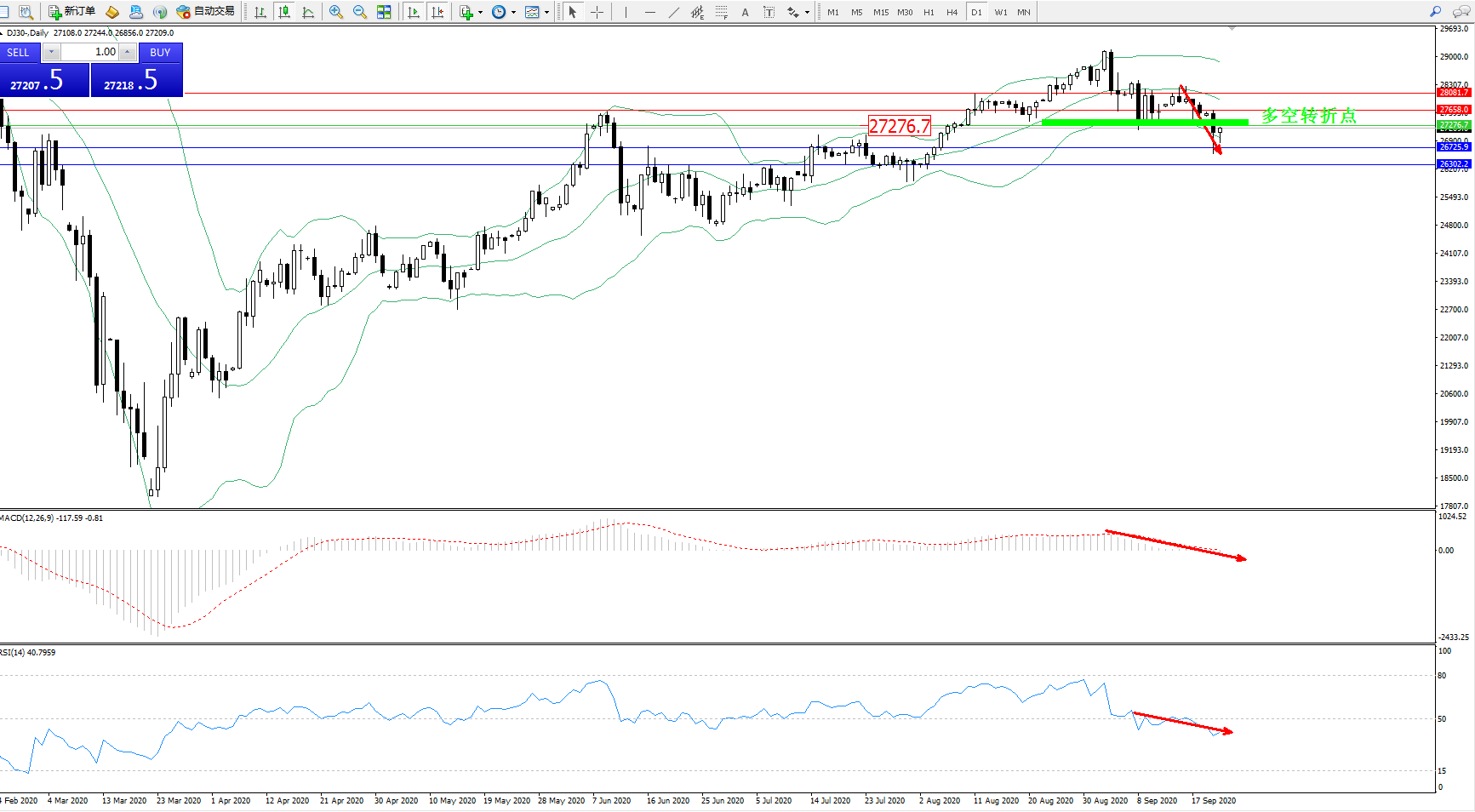1475x812 pixels.
Task: Click the New Order (新订单) button
Action: (71, 12)
